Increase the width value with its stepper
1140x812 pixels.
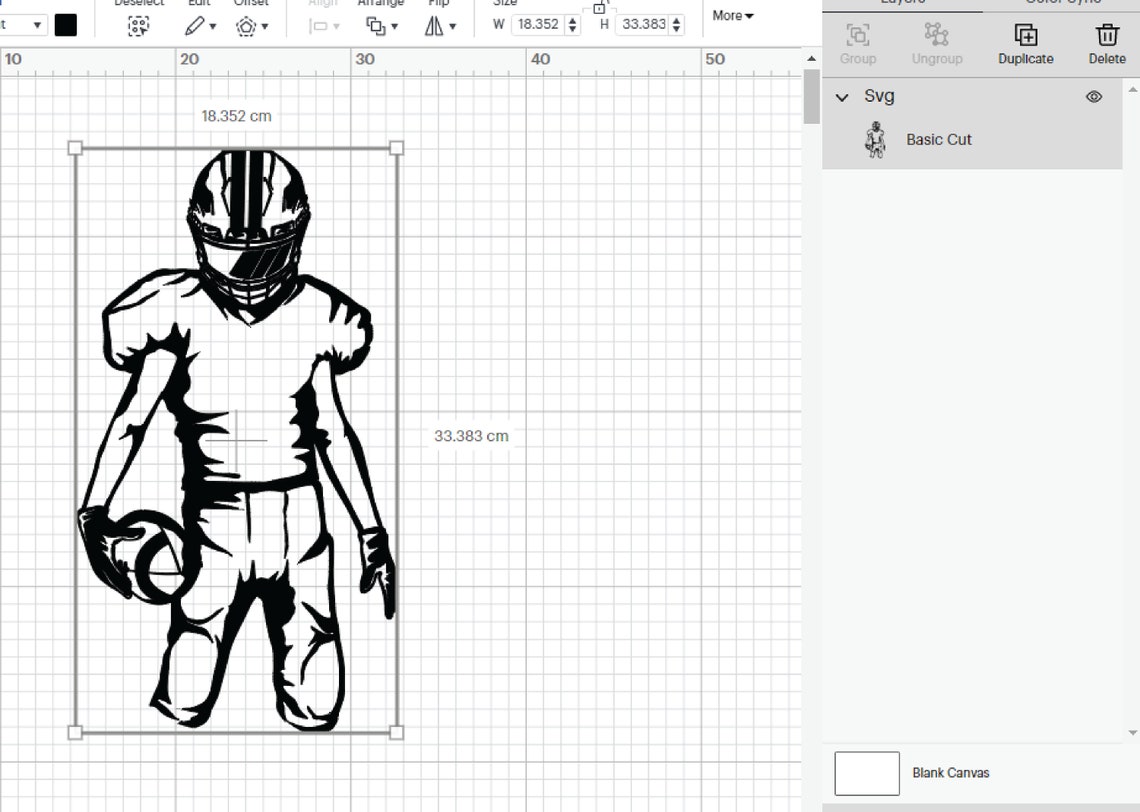coord(571,20)
